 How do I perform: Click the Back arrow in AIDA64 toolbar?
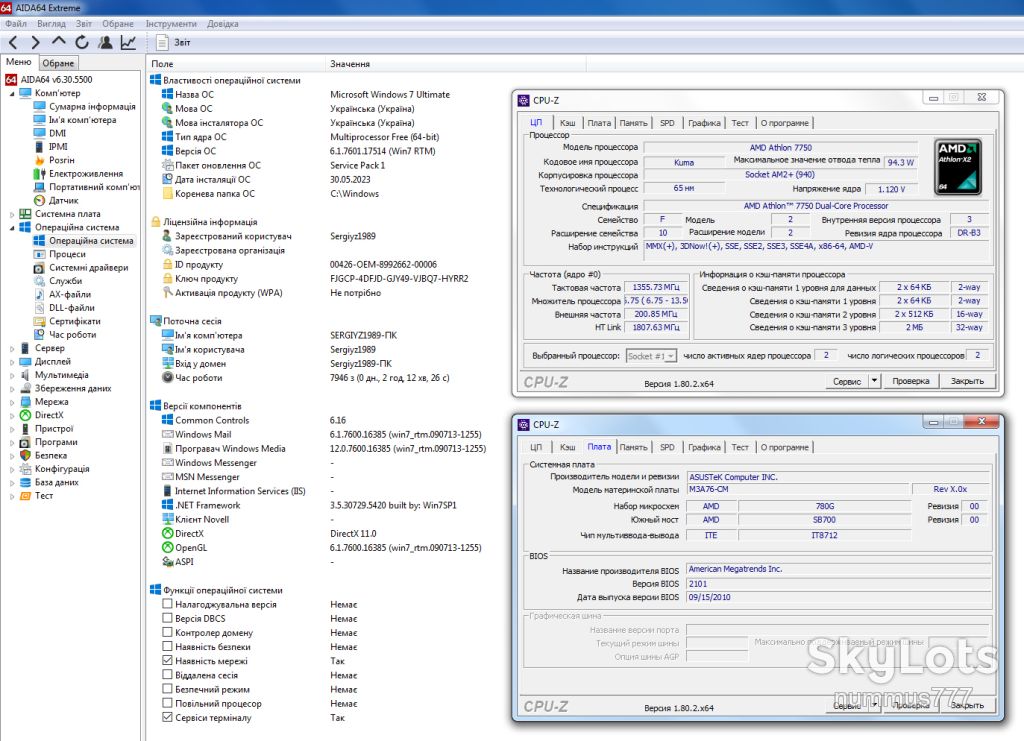click(x=13, y=42)
